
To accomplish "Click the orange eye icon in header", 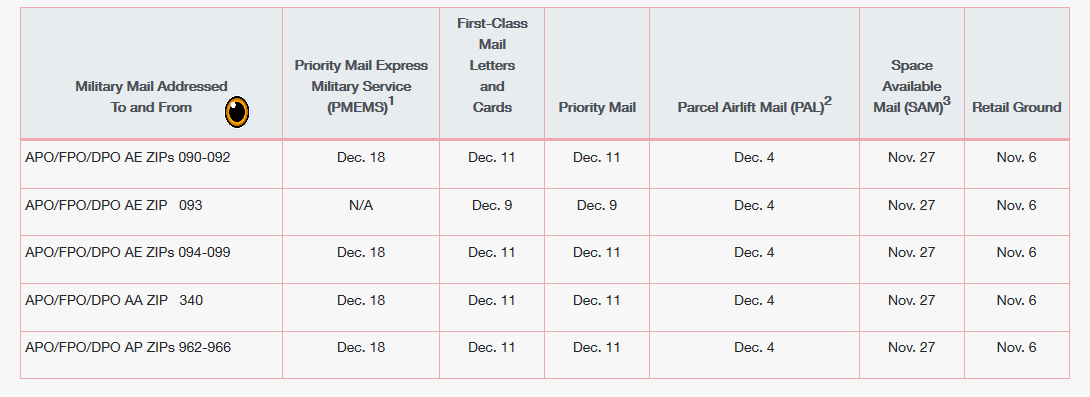I will 237,112.
